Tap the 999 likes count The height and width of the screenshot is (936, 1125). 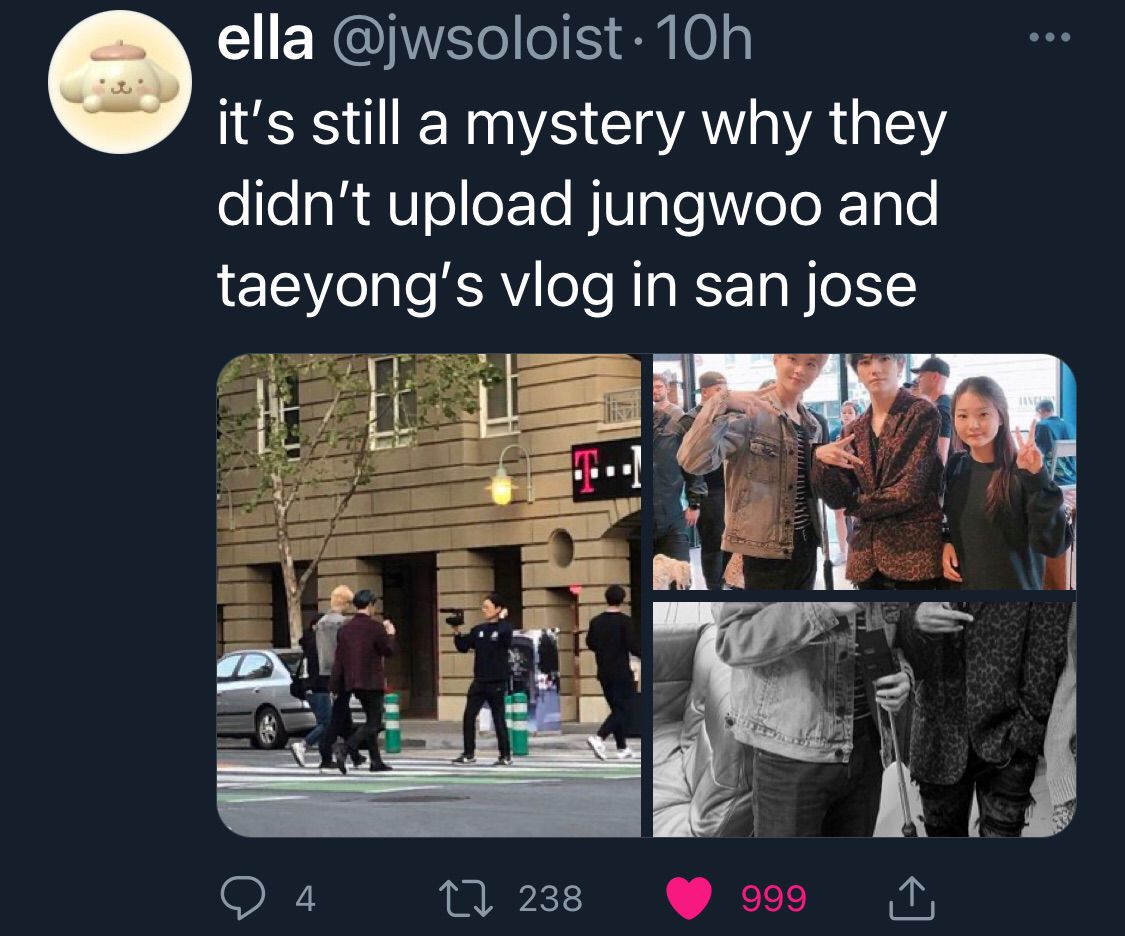[773, 898]
